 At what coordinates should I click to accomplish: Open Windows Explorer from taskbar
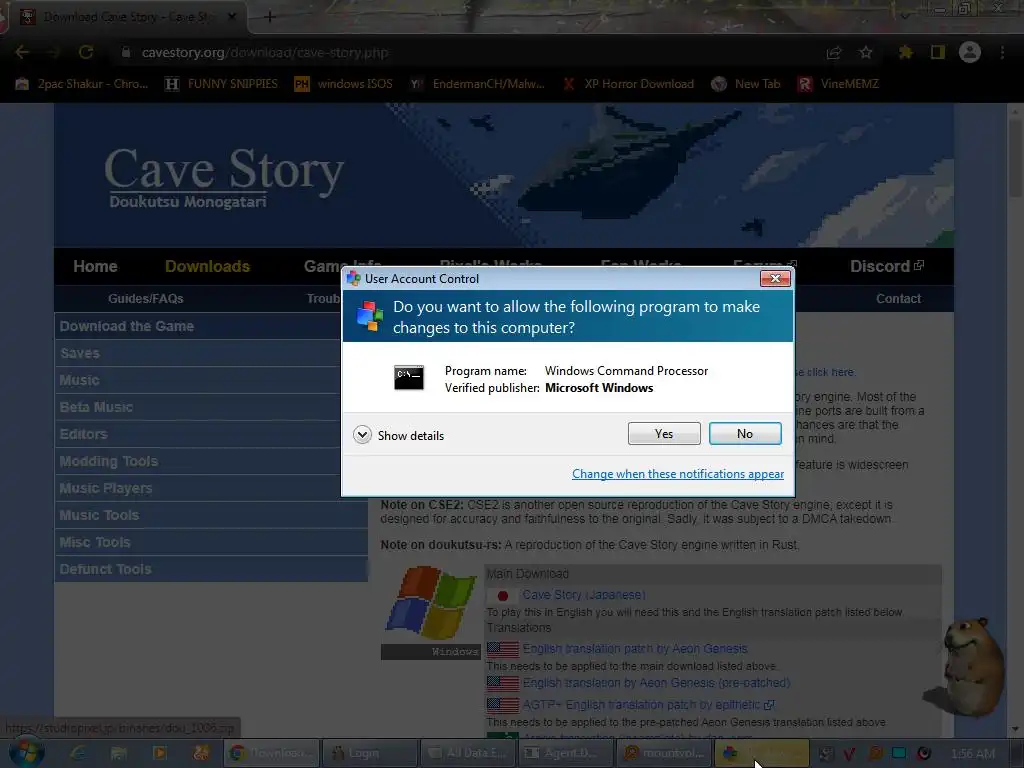click(118, 753)
